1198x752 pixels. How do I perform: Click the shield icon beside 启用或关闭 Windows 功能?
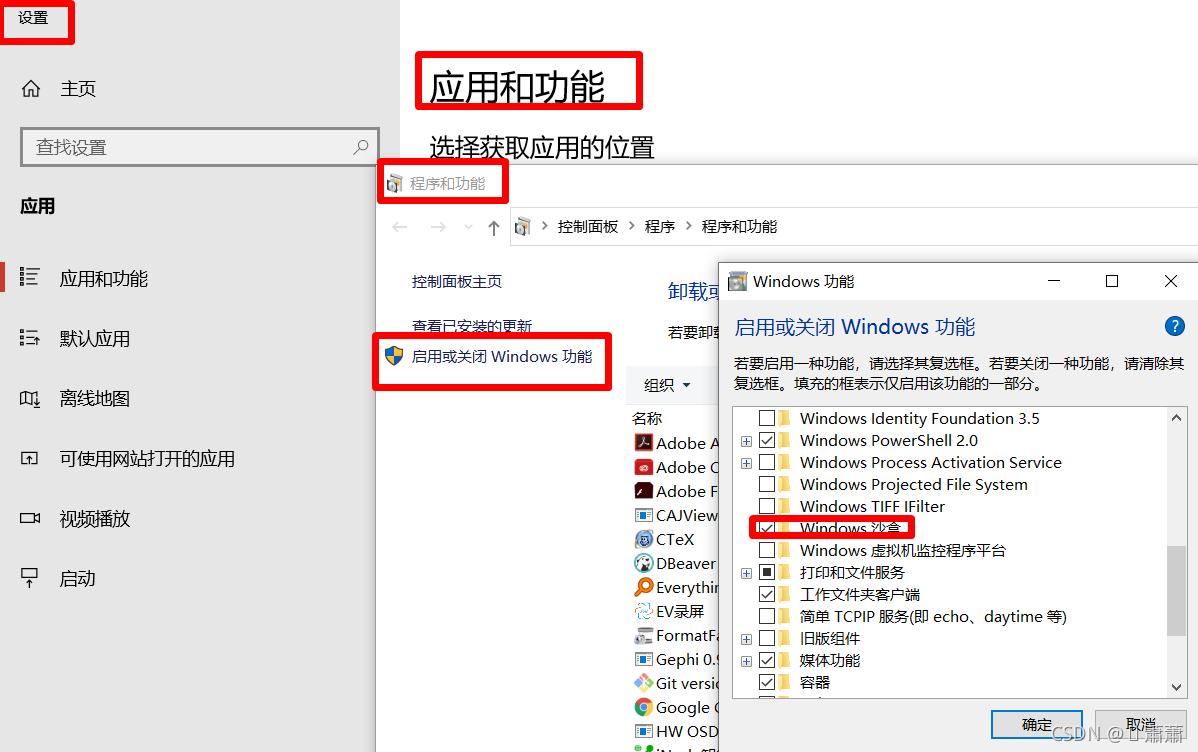coord(394,355)
